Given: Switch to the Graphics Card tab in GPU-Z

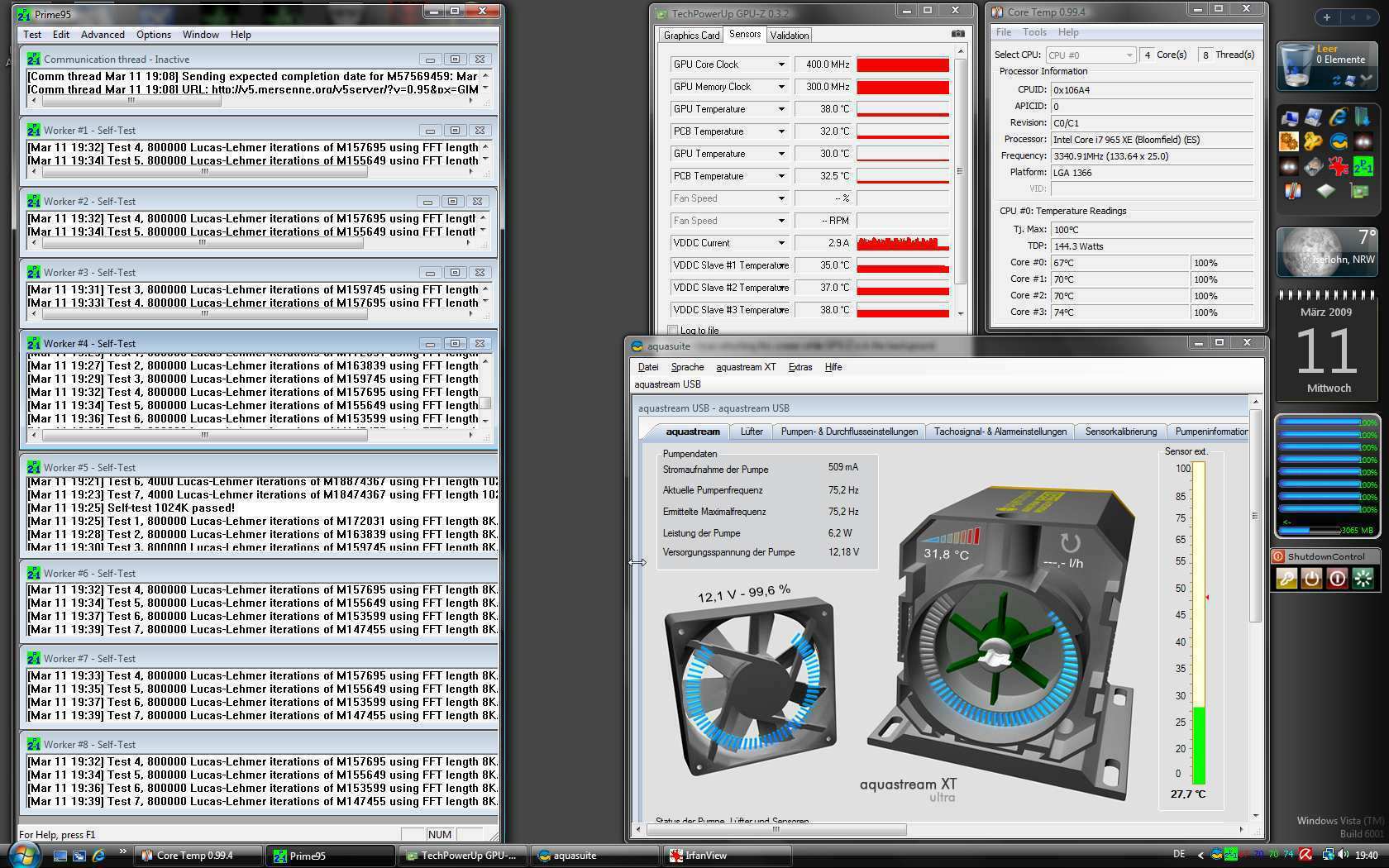Looking at the screenshot, I should (x=691, y=36).
